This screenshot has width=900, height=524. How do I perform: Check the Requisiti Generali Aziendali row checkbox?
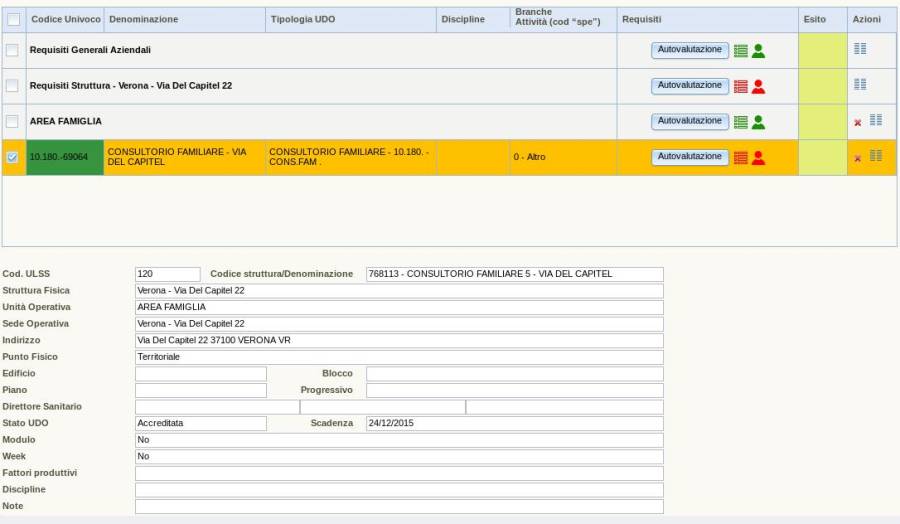13,50
